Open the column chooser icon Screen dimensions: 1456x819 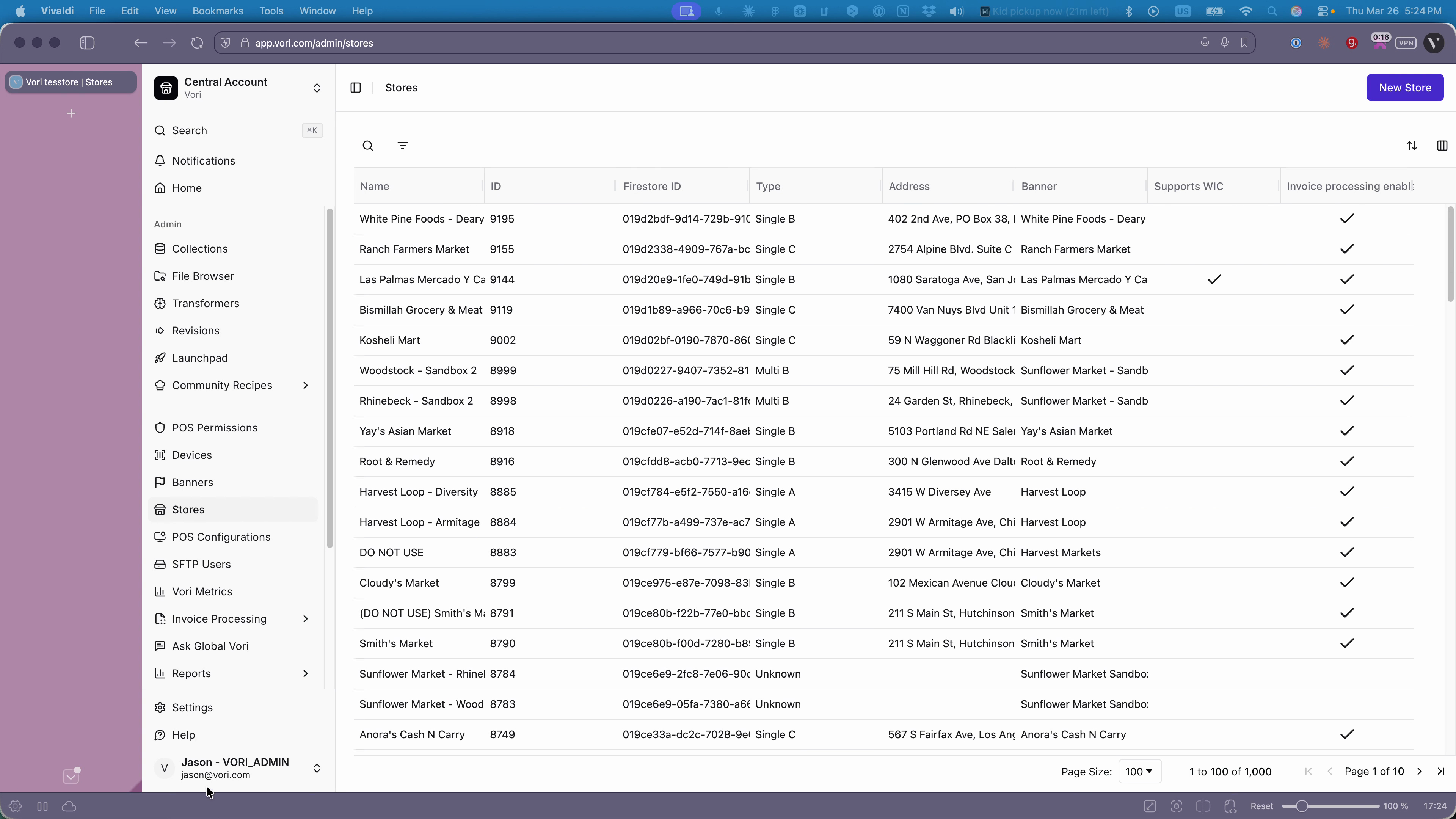(x=1442, y=146)
